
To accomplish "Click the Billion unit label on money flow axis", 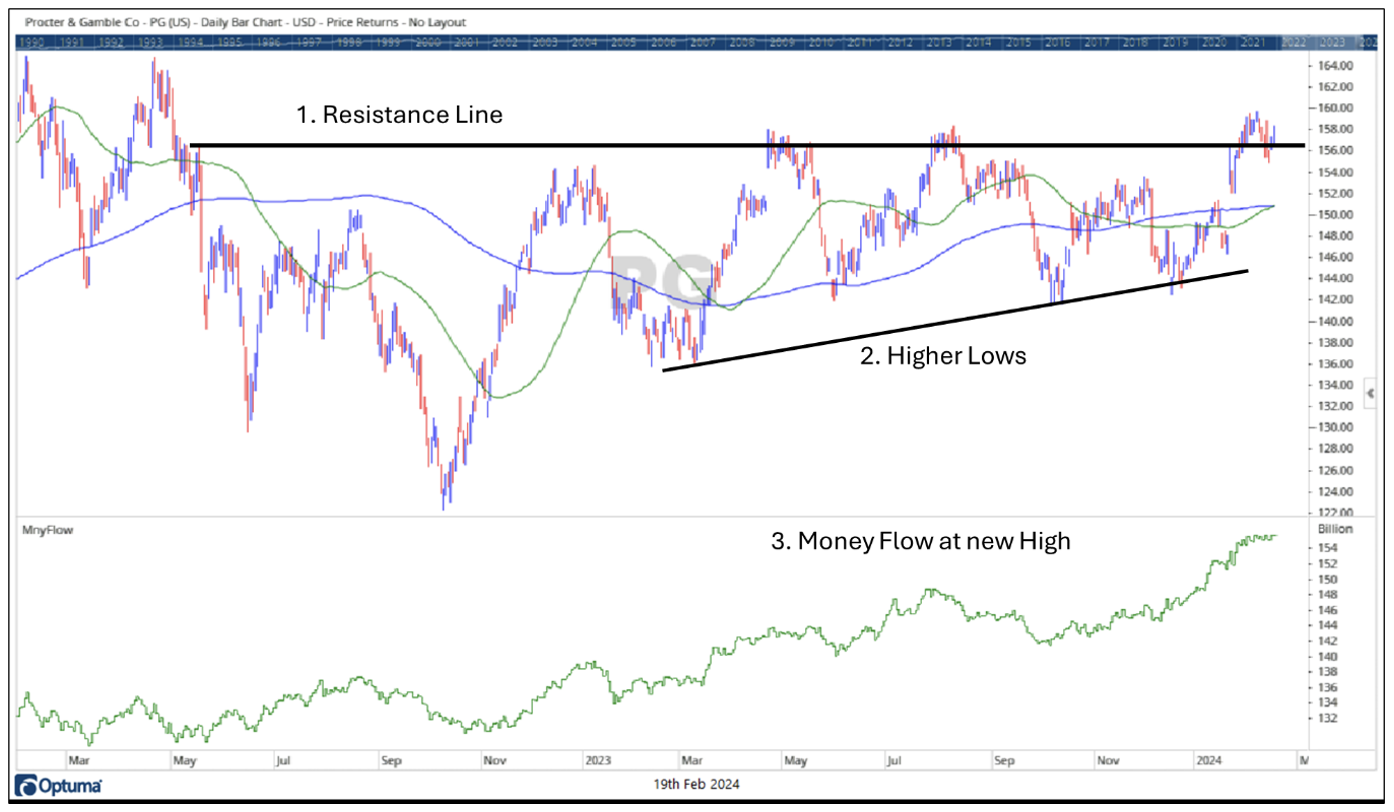I will pos(1336,529).
